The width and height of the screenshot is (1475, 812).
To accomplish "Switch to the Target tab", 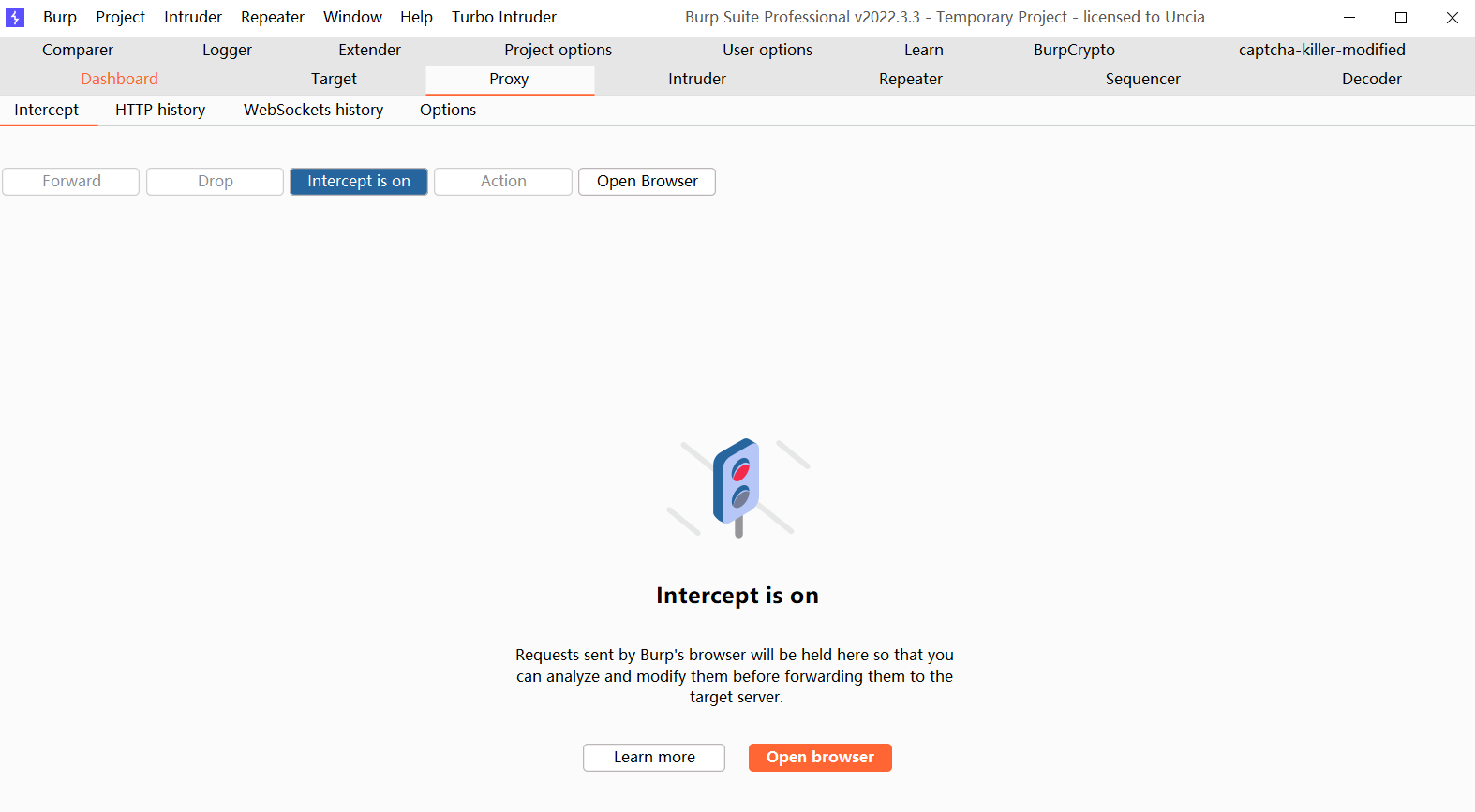I will (334, 79).
